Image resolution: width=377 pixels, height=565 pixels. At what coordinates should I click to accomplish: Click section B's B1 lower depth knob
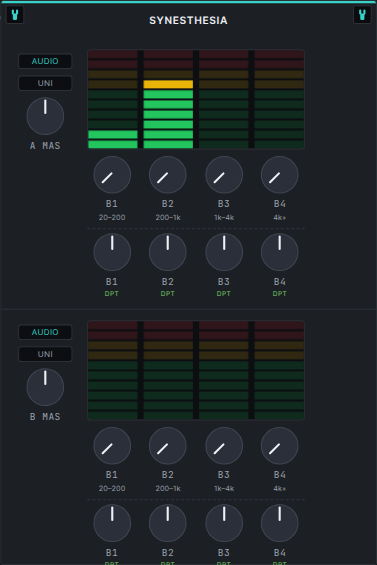(x=112, y=523)
